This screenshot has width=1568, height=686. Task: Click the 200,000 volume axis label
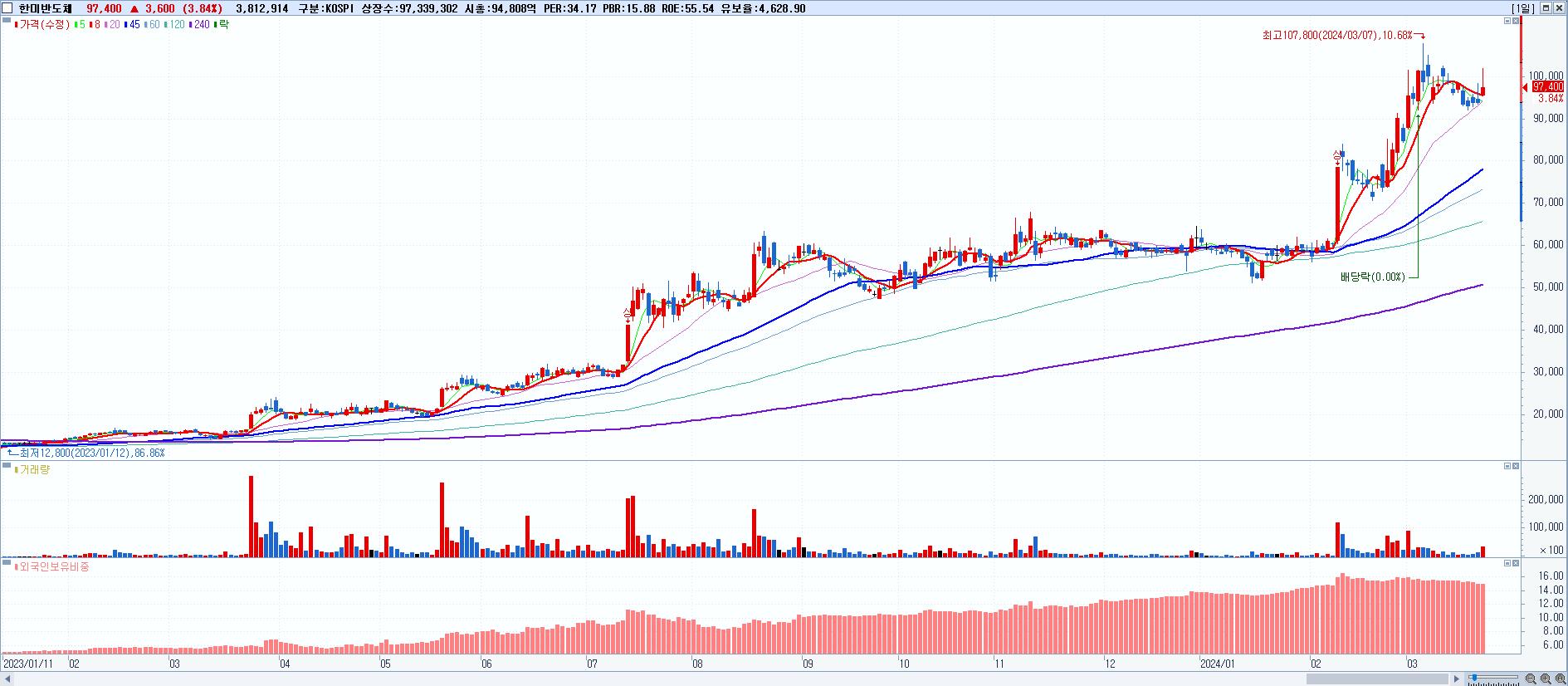(1546, 499)
